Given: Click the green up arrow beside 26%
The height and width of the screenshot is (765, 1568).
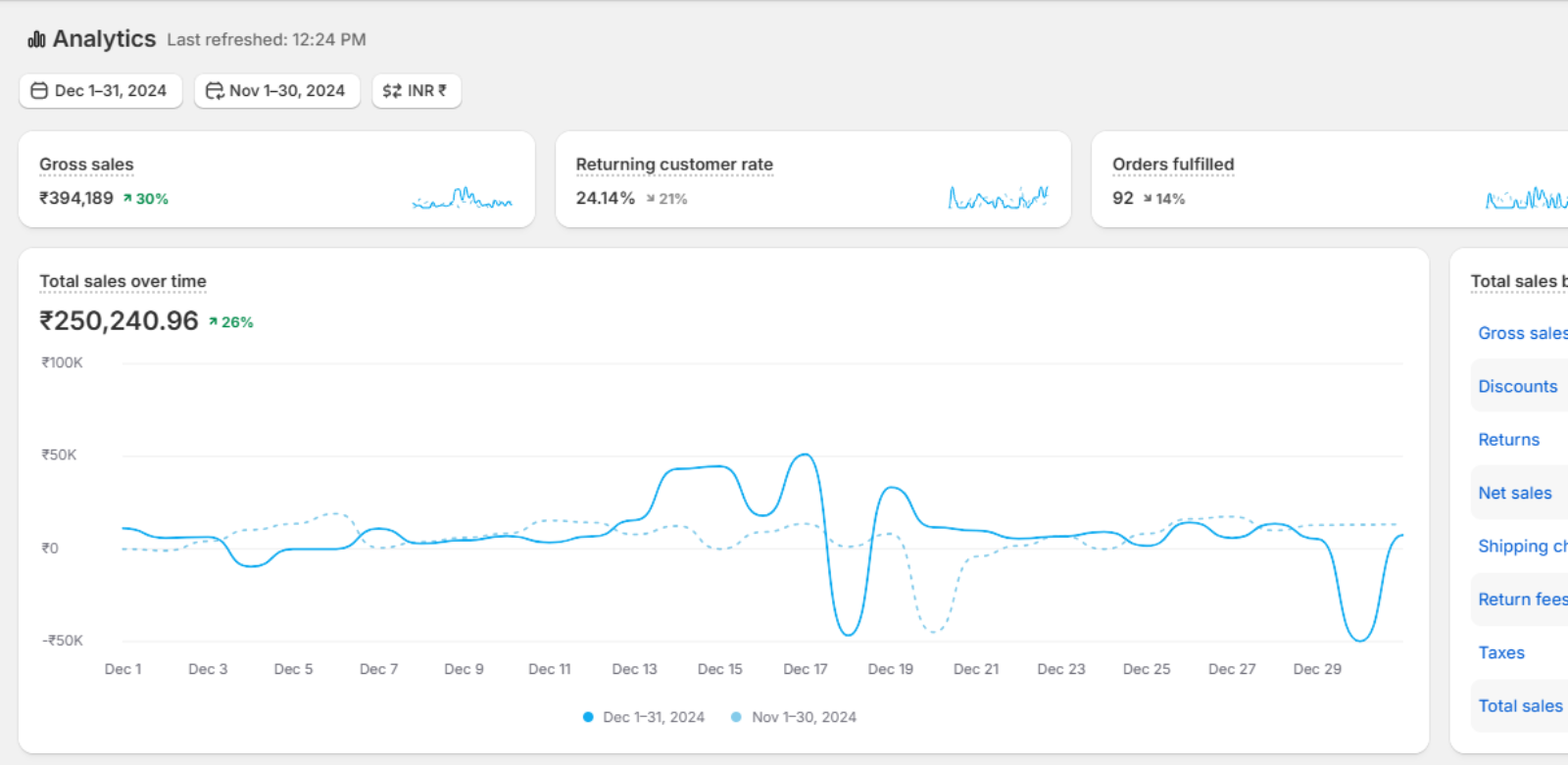Looking at the screenshot, I should coord(213,322).
